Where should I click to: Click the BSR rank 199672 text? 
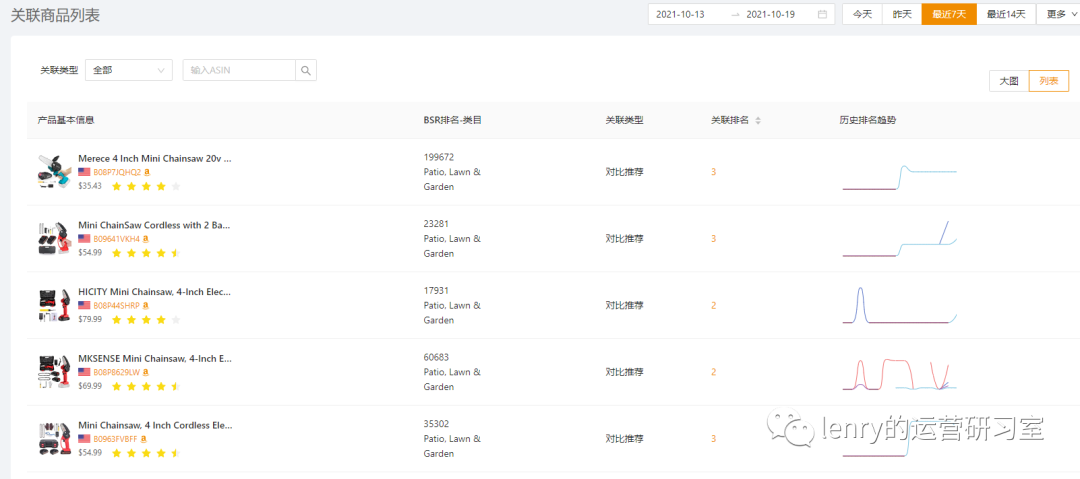coord(439,157)
